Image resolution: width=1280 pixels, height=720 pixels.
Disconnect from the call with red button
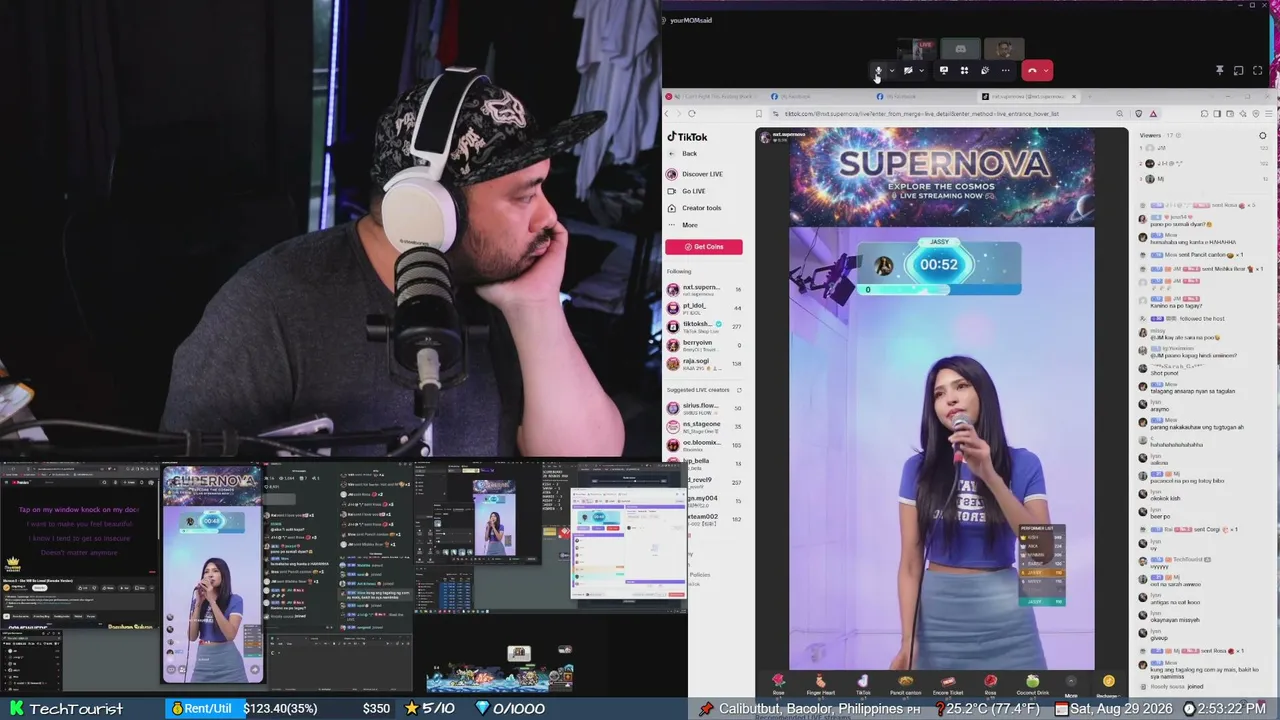coord(1032,71)
